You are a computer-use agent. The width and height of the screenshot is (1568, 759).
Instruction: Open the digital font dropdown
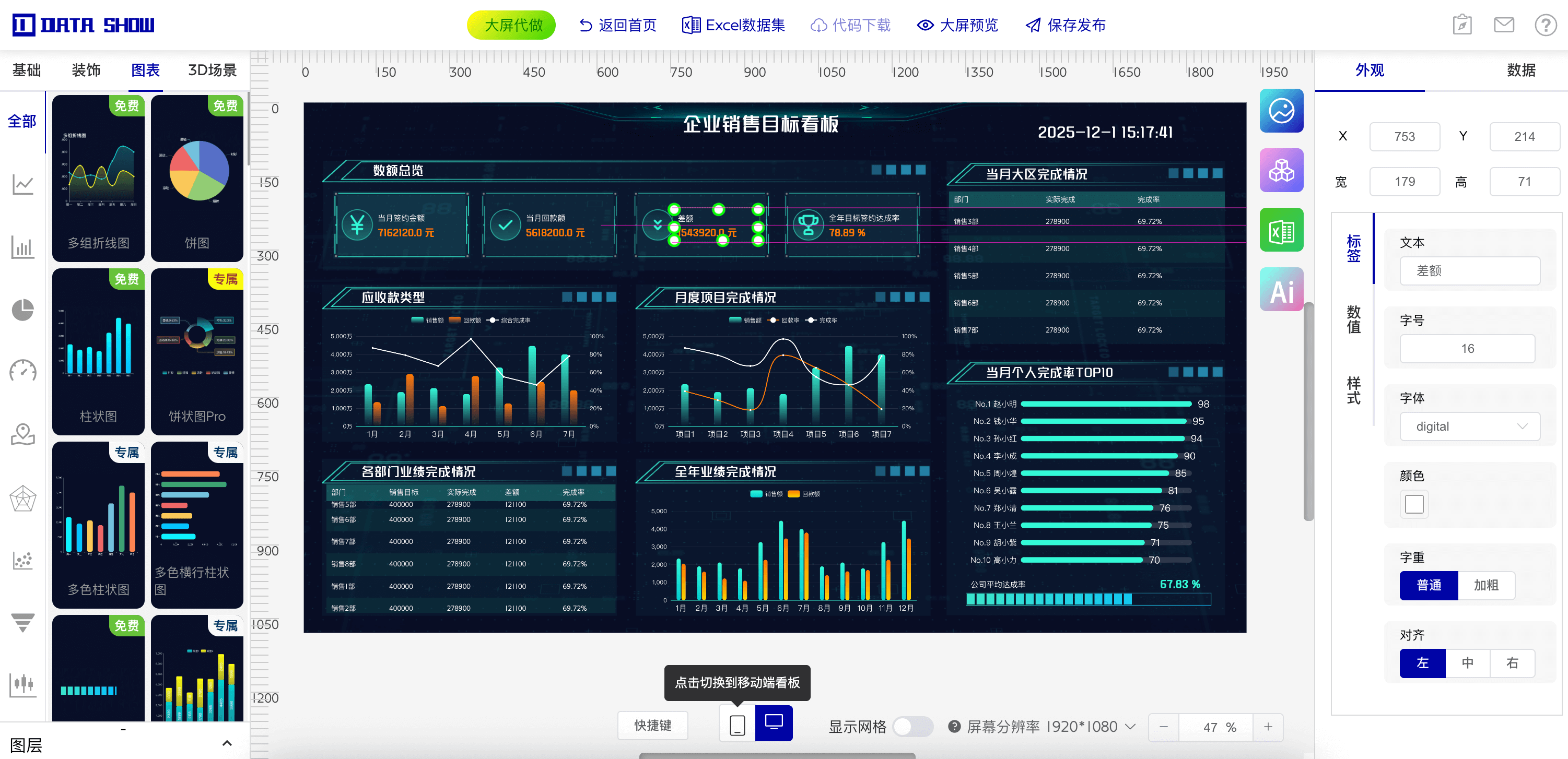click(1469, 426)
